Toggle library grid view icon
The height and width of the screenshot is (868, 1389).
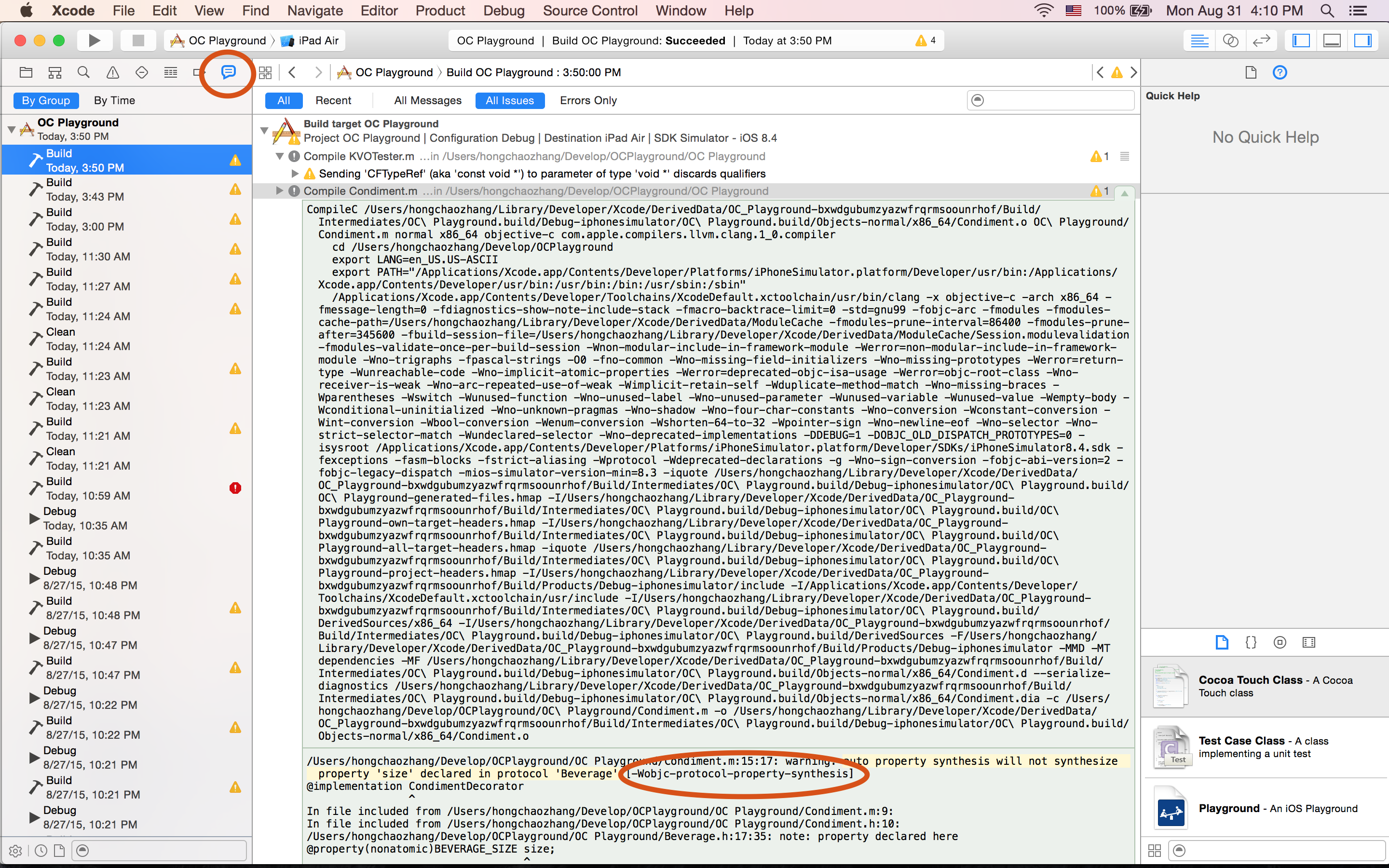pos(1154,850)
